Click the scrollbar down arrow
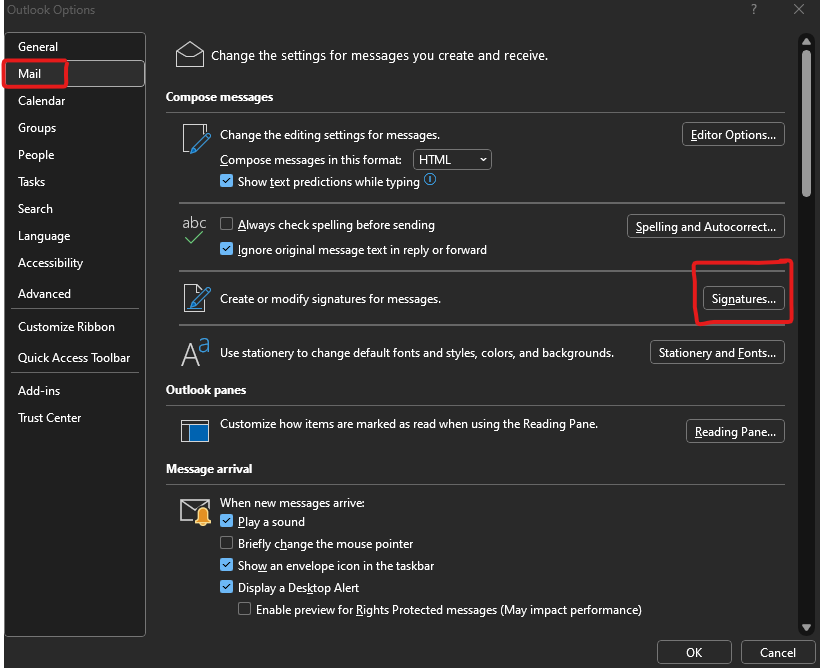Image resolution: width=820 pixels, height=668 pixels. [806, 627]
